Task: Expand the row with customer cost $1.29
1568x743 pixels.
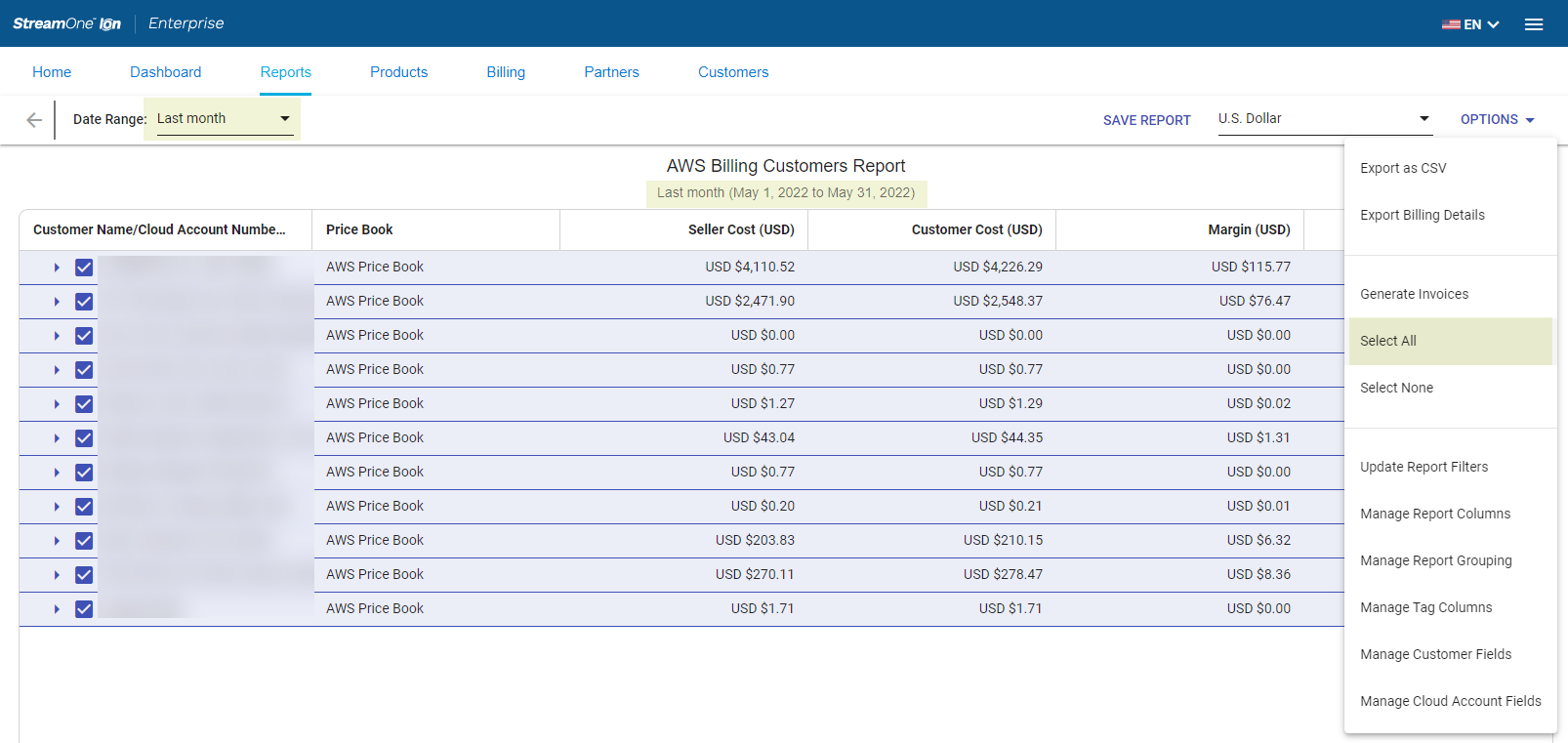Action: 57,404
